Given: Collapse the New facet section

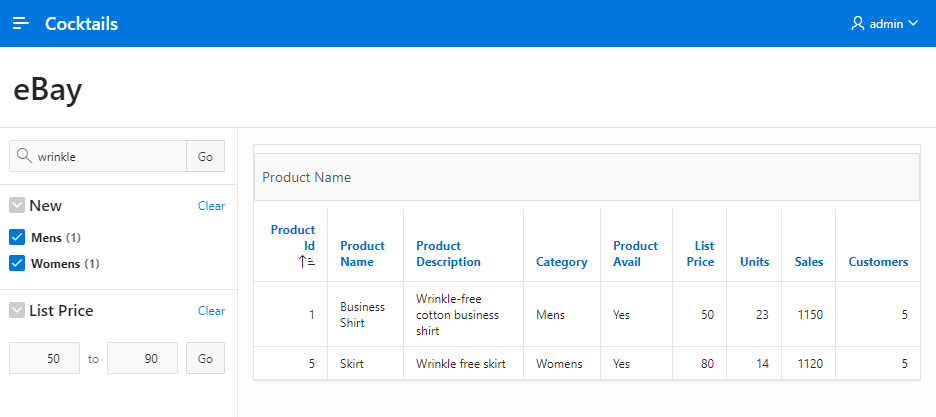Looking at the screenshot, I should (x=17, y=206).
